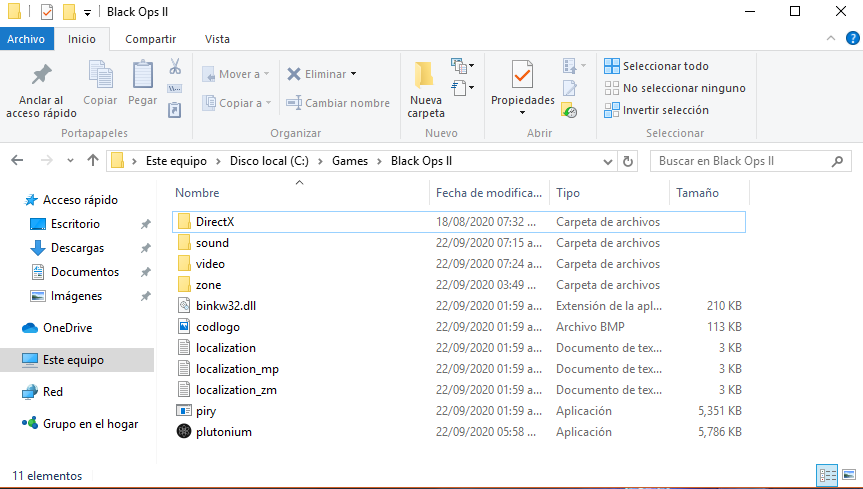This screenshot has height=489, width=863.
Task: Open recent locations dropdown
Action: coord(70,161)
